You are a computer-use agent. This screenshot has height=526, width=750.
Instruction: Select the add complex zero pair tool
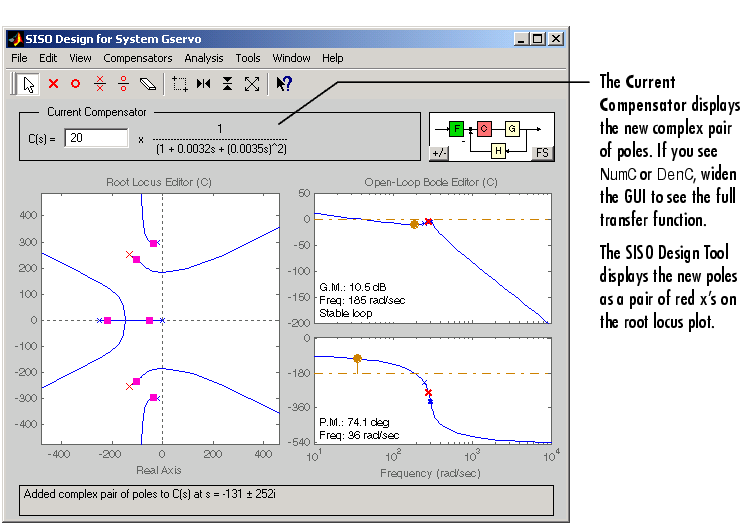[x=123, y=84]
